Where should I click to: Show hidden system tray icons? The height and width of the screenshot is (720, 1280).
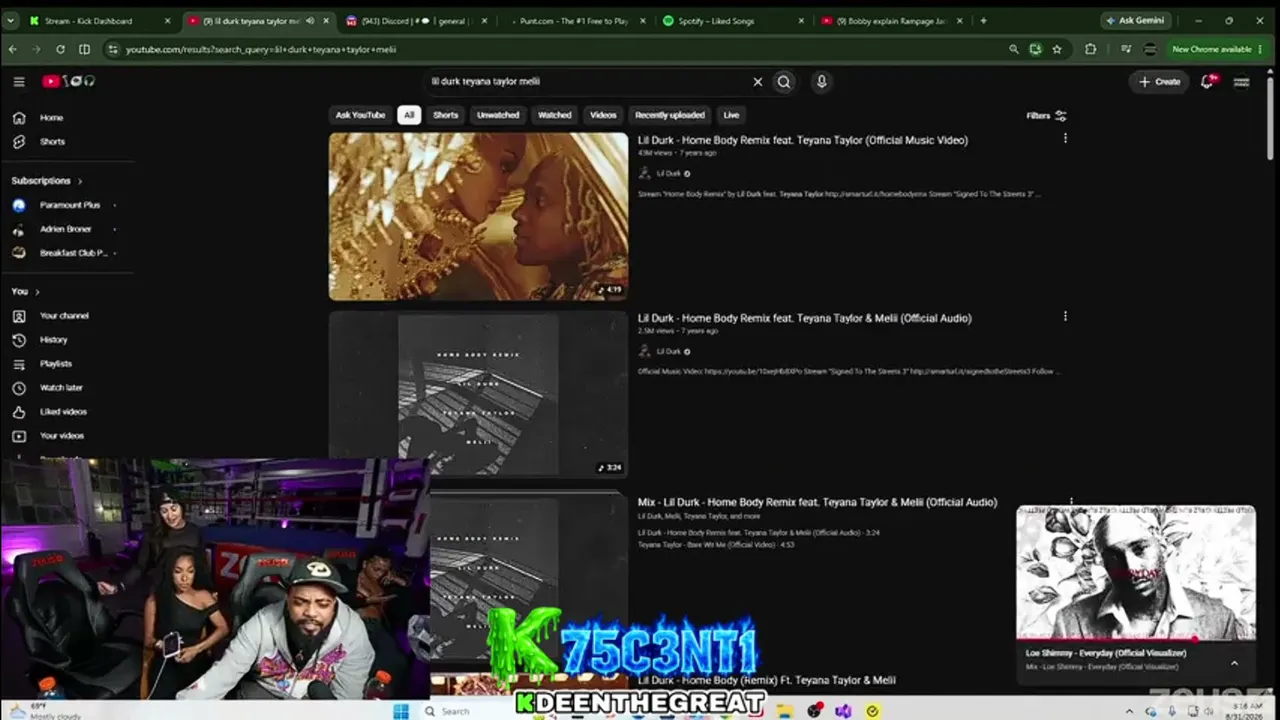tap(1131, 711)
